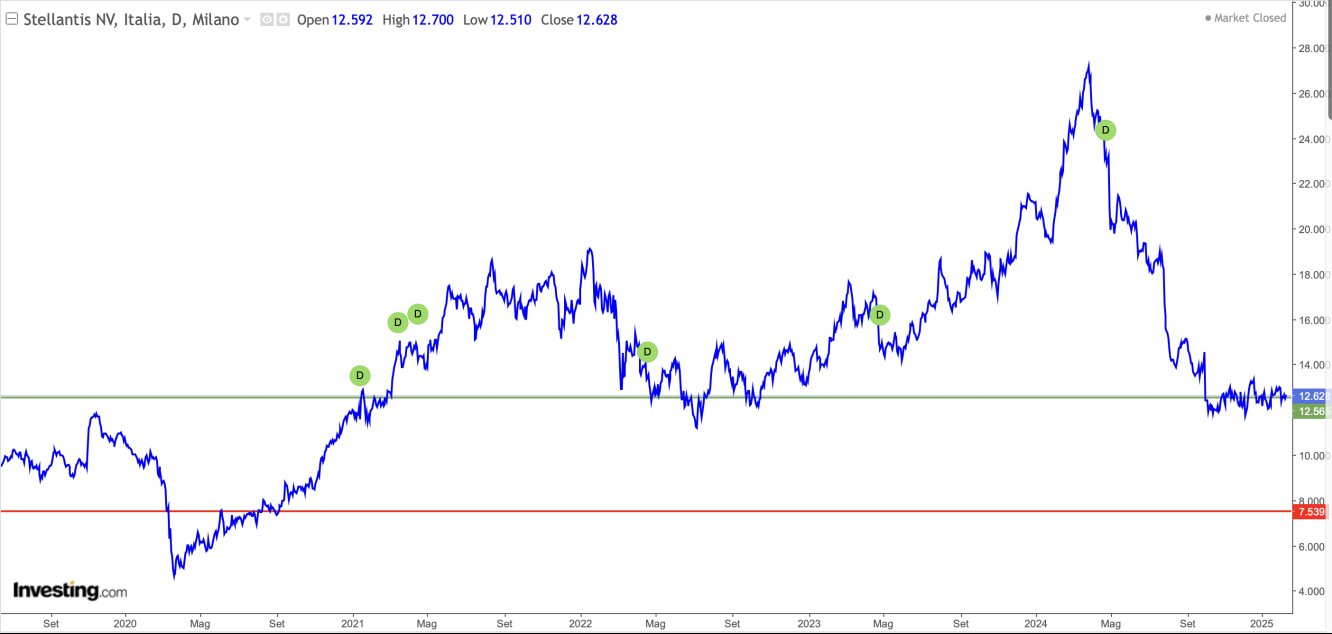Screen dimensions: 1332x634
Task: Click the 26.00 price axis label
Action: 1313,94
